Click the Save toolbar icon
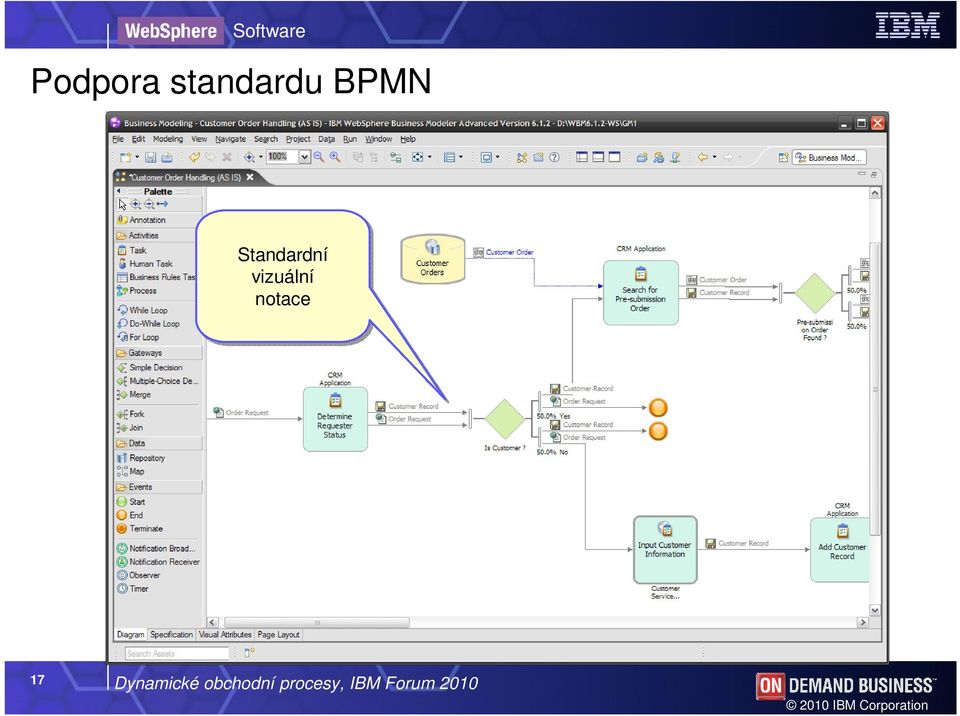This screenshot has width=960, height=716. (150, 157)
